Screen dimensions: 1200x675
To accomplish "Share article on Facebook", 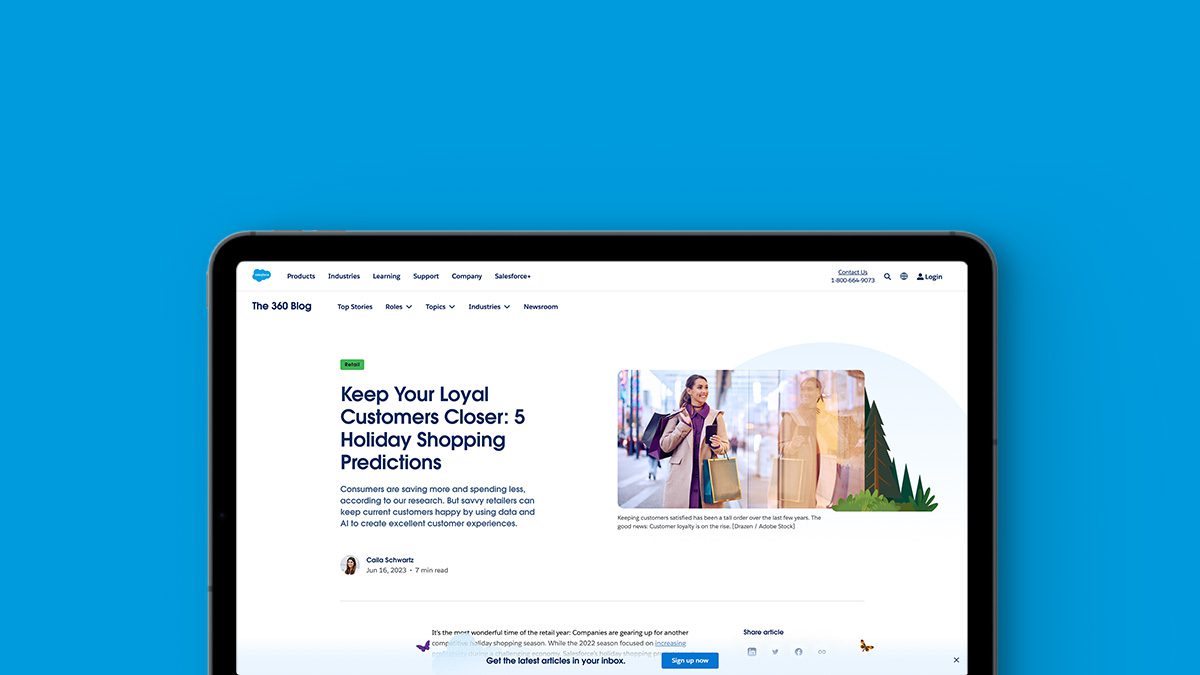I will pos(798,652).
